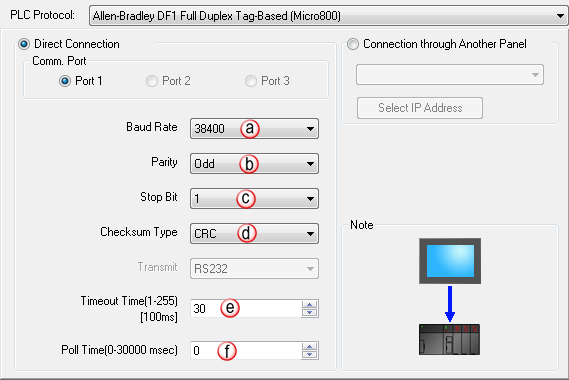Click the Poll Time input field
The height and width of the screenshot is (380, 569).
click(x=246, y=350)
